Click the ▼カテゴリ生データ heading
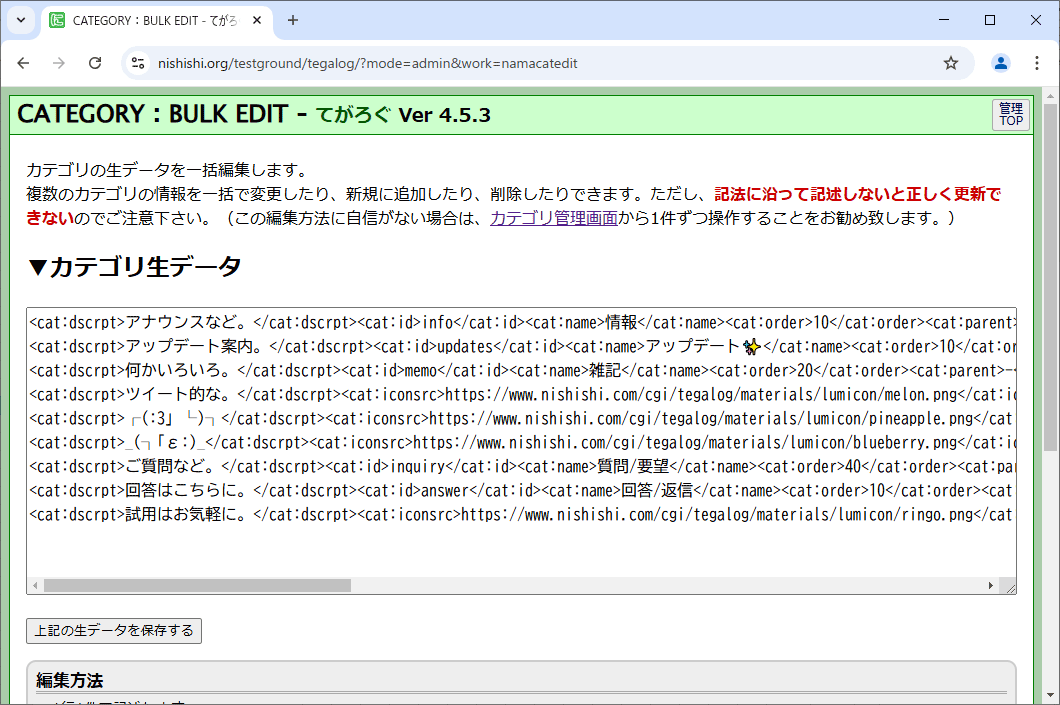 [135, 266]
